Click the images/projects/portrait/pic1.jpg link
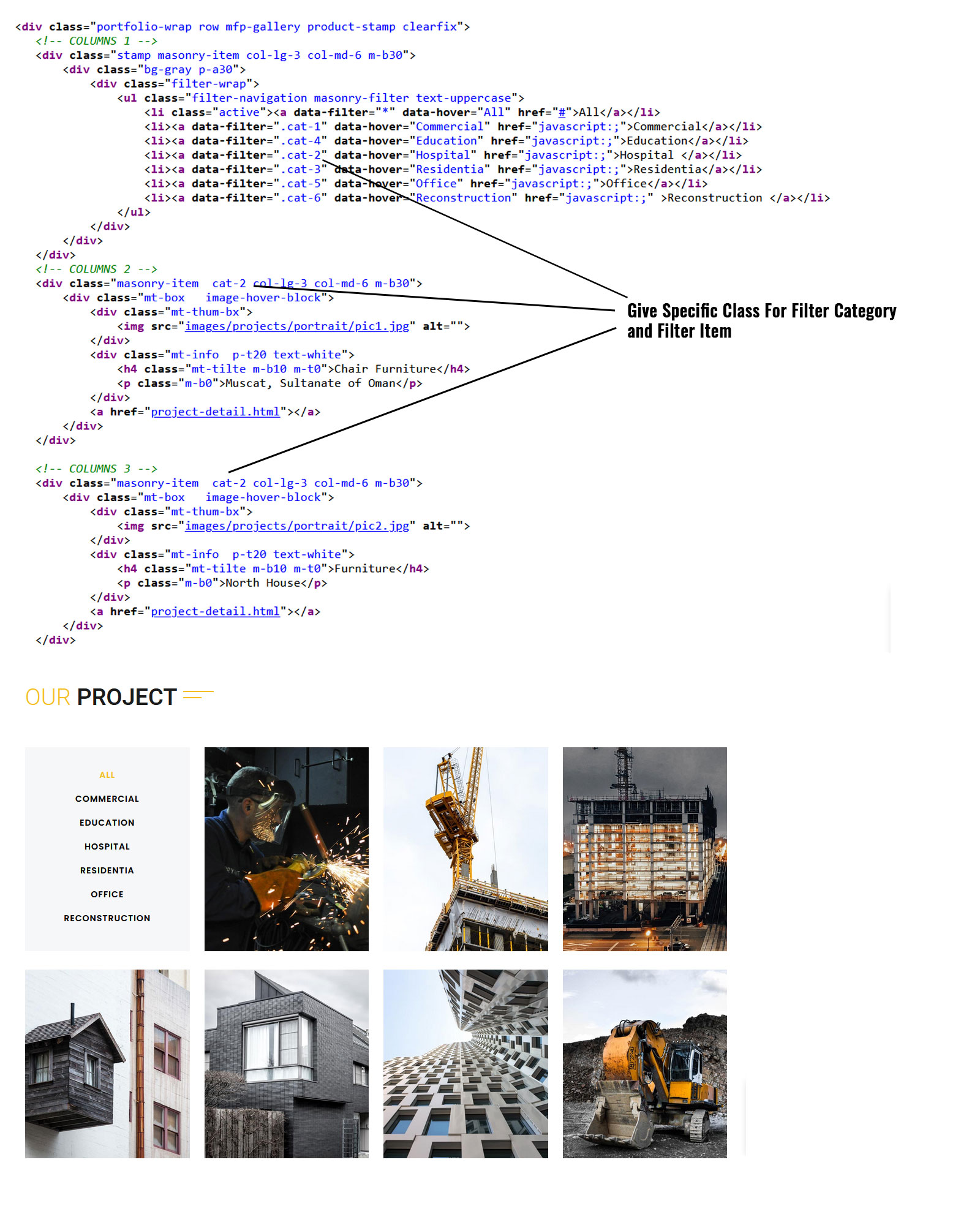The height and width of the screenshot is (1225, 980). (297, 326)
